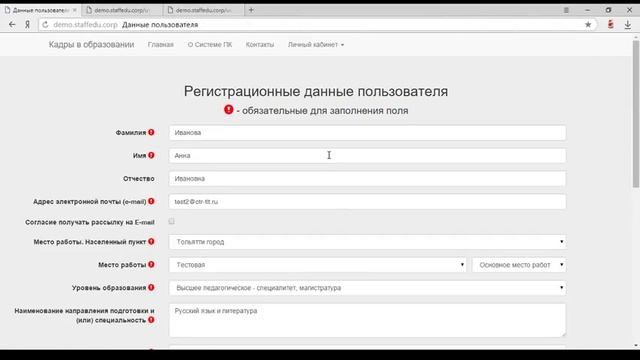Click the e-mail address input field
The height and width of the screenshot is (360, 640).
367,202
